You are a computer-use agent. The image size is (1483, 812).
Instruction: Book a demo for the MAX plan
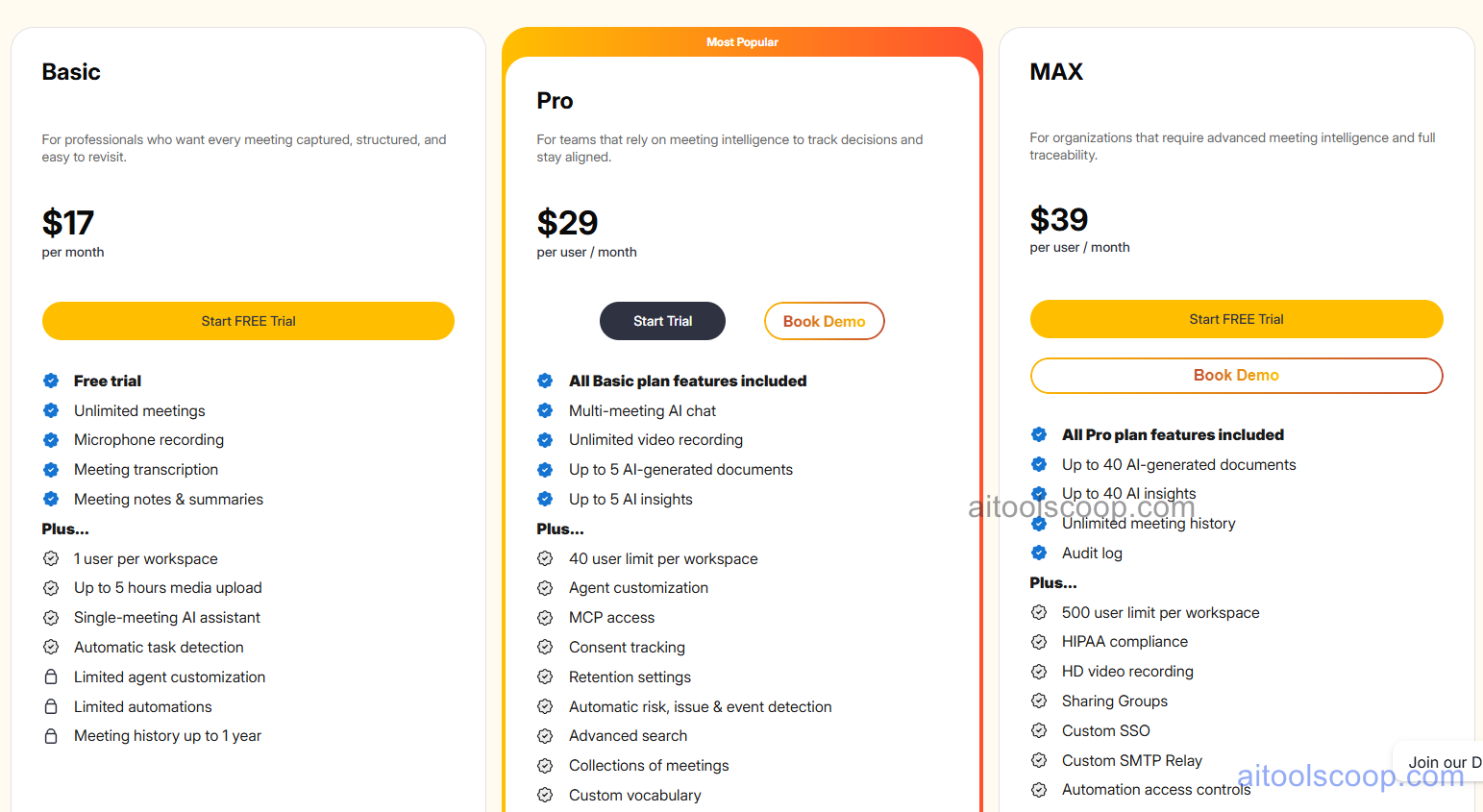(x=1236, y=376)
